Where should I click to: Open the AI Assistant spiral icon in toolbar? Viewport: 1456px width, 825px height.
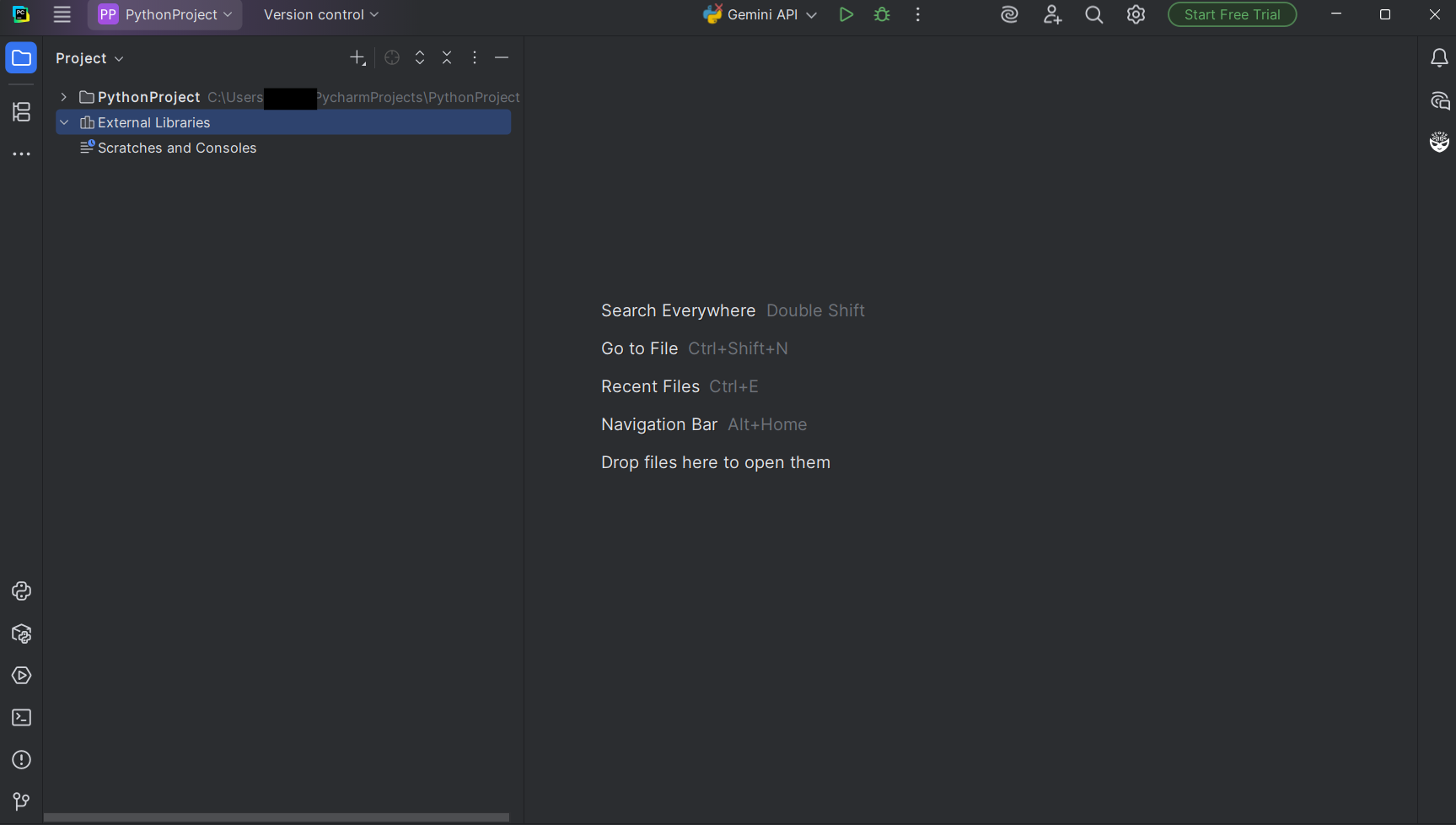1009,14
